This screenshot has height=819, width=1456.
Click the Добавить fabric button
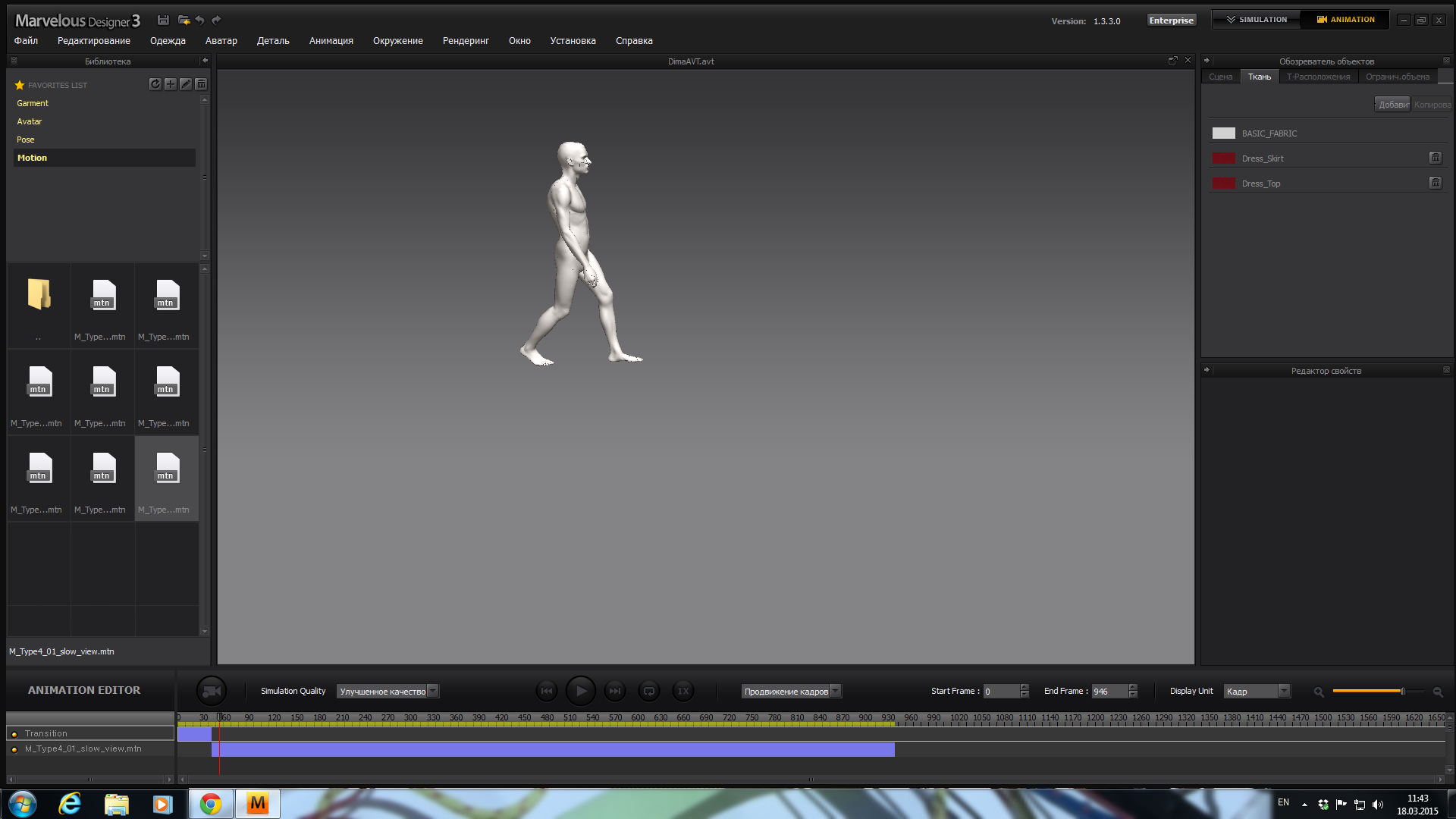point(1392,105)
